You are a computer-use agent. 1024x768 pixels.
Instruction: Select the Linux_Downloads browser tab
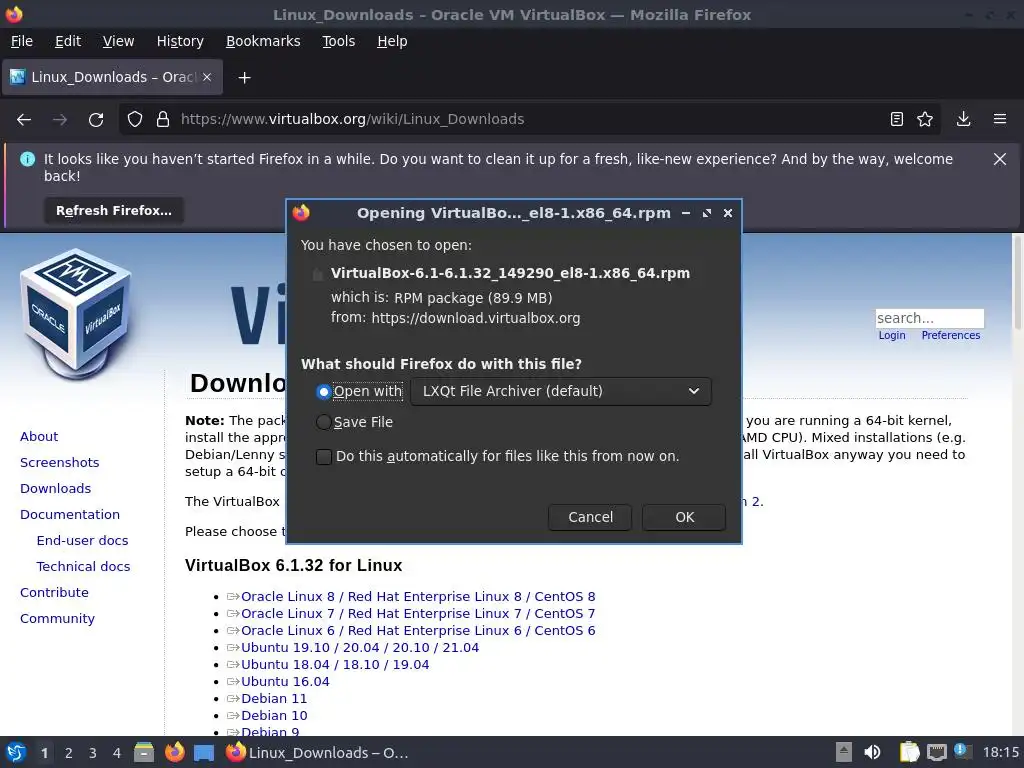(x=112, y=77)
